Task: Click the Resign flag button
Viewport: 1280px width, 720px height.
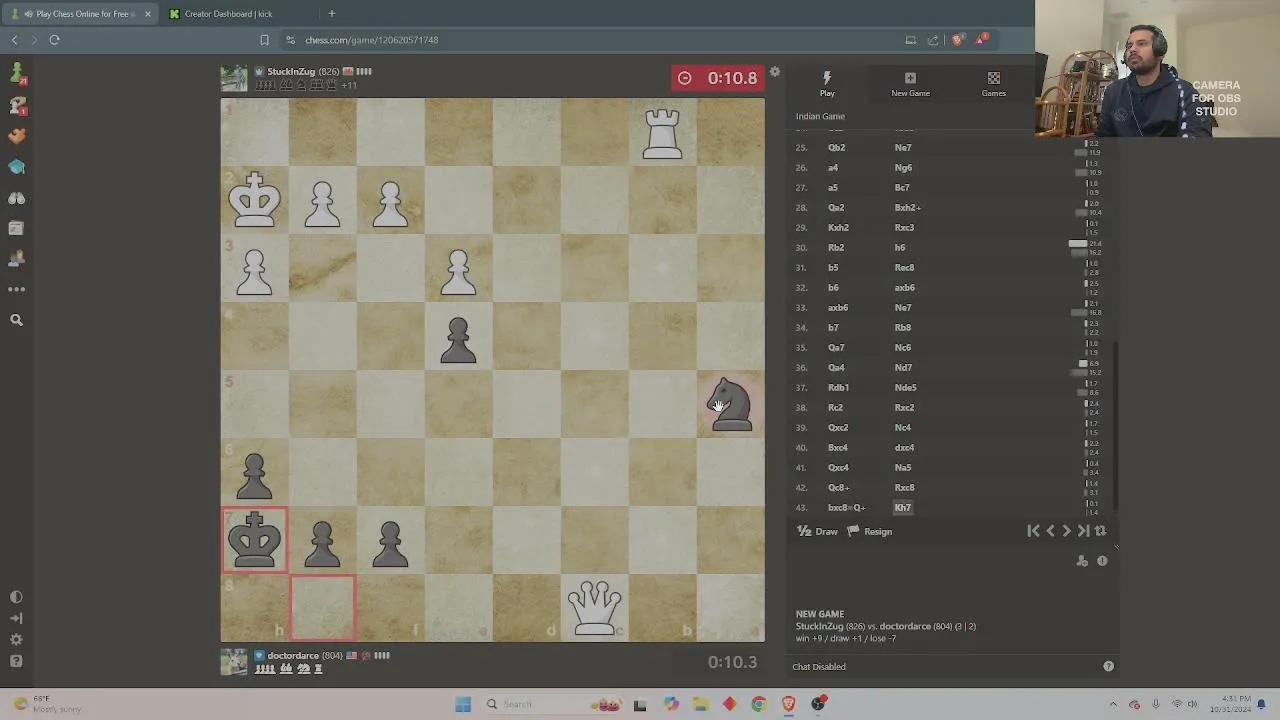Action: [870, 532]
